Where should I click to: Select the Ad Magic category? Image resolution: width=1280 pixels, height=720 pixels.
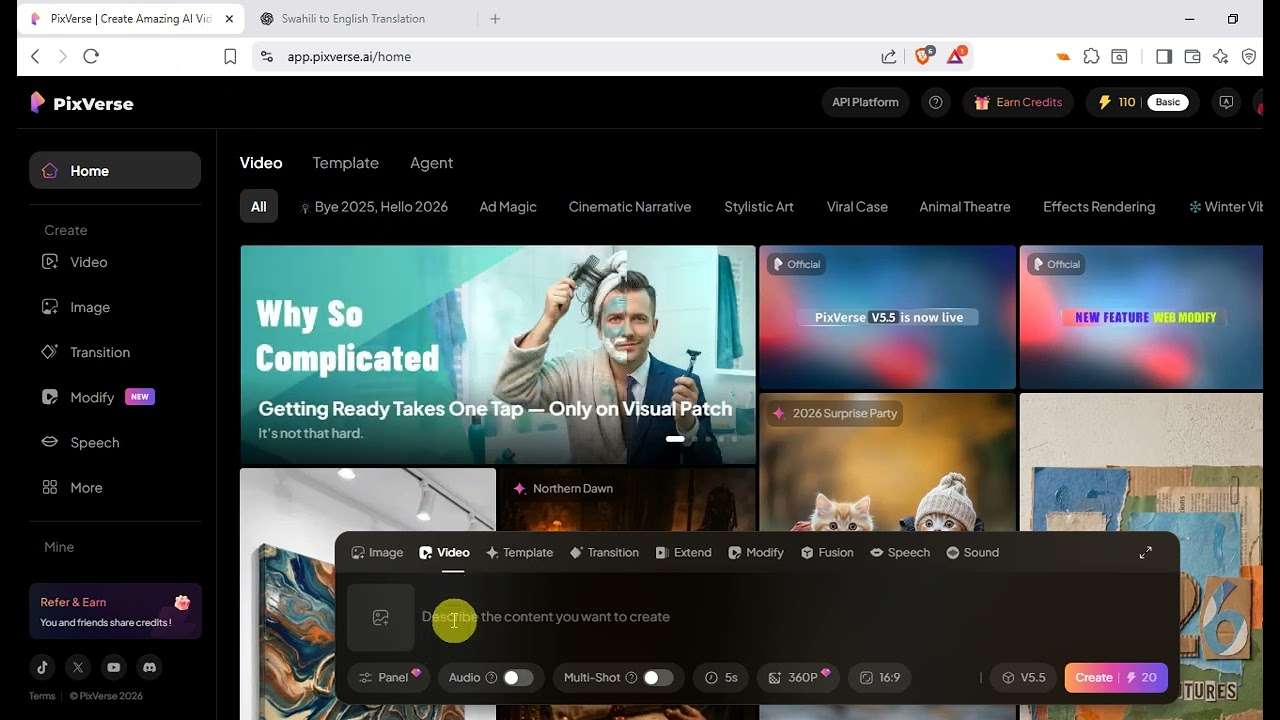pos(508,207)
